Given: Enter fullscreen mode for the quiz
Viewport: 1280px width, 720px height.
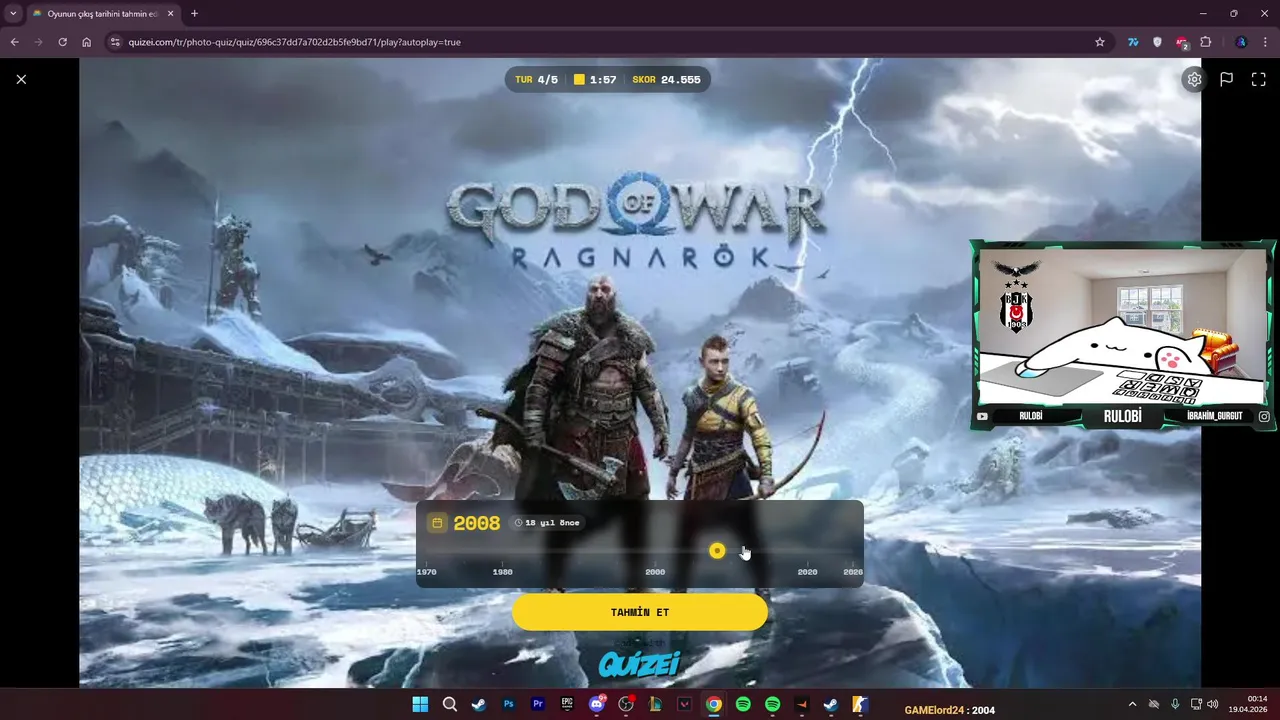Looking at the screenshot, I should [x=1259, y=79].
